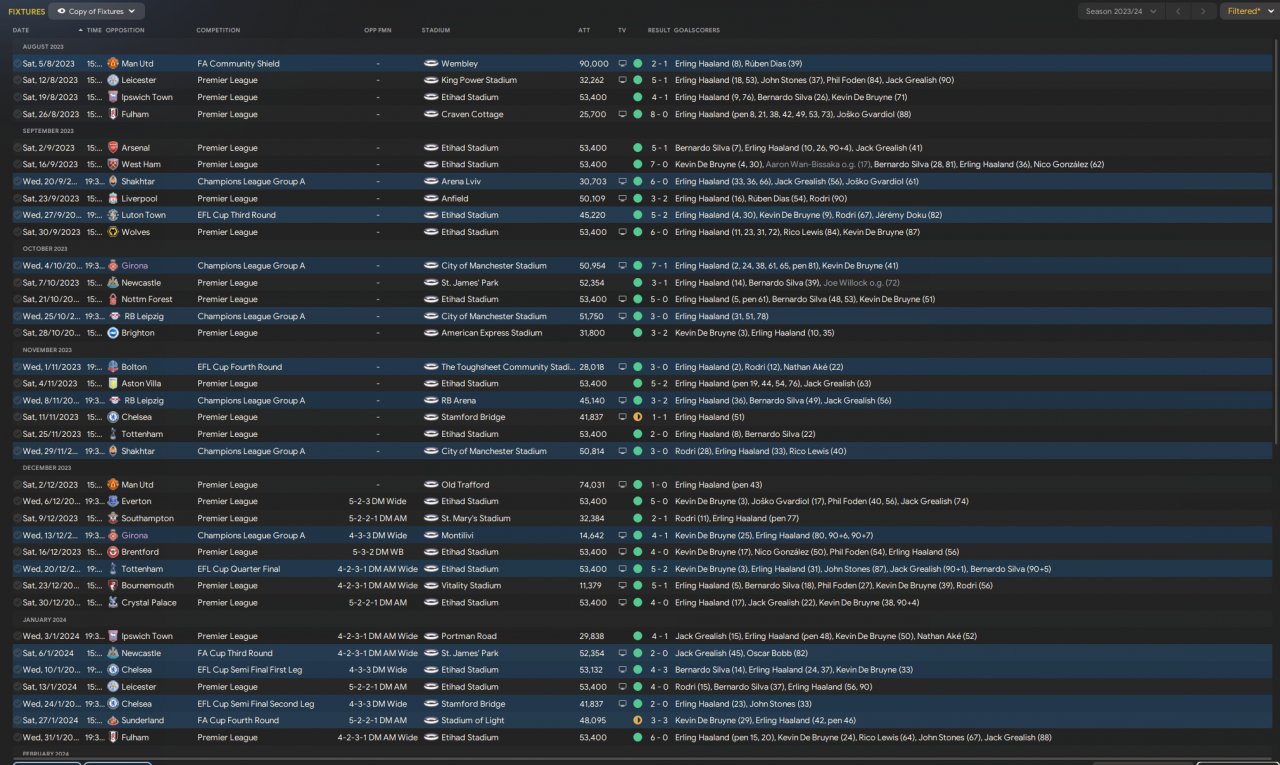Sort by the Opp Fmn column header
The width and height of the screenshot is (1280, 765).
(x=378, y=31)
